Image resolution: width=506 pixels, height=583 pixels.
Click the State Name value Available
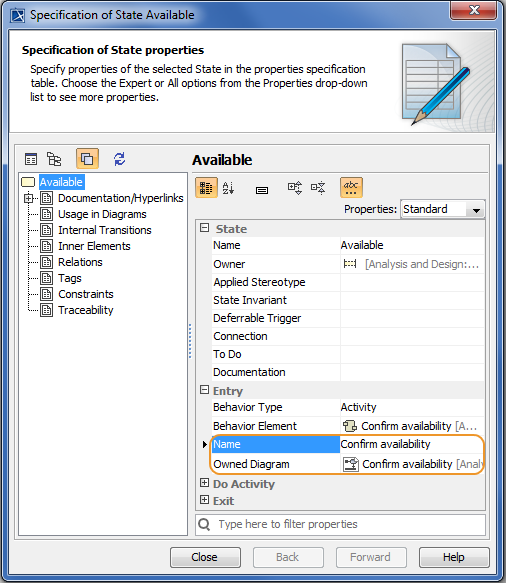[362, 245]
